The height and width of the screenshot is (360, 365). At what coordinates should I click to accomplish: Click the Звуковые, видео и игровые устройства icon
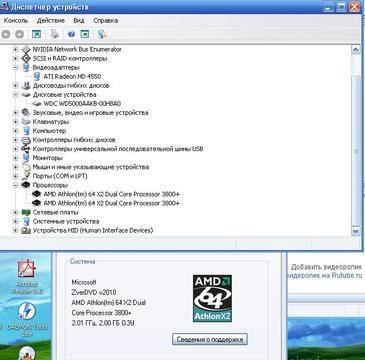26,112
